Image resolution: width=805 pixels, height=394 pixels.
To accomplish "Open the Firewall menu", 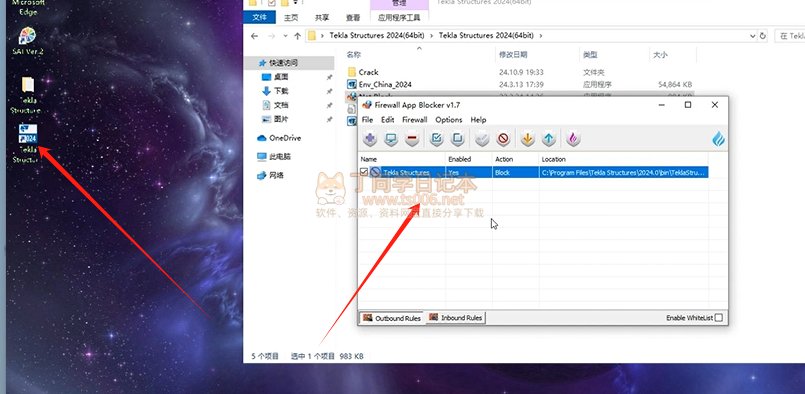I will 414,120.
